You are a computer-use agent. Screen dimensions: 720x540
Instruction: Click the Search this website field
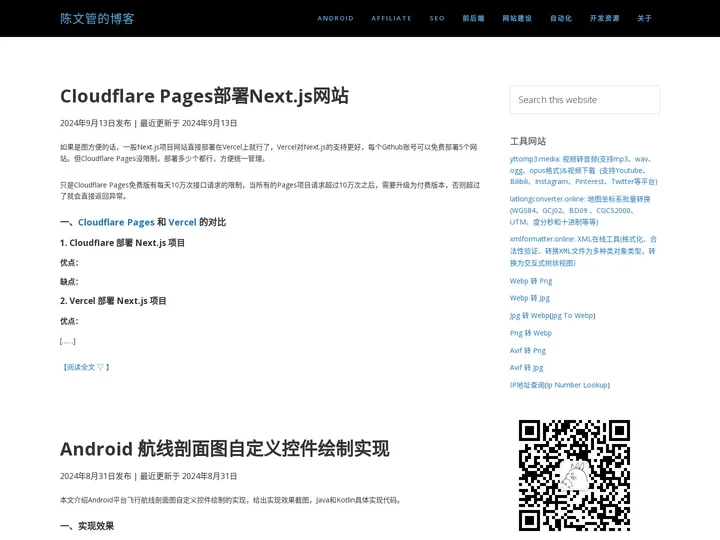[x=585, y=100]
